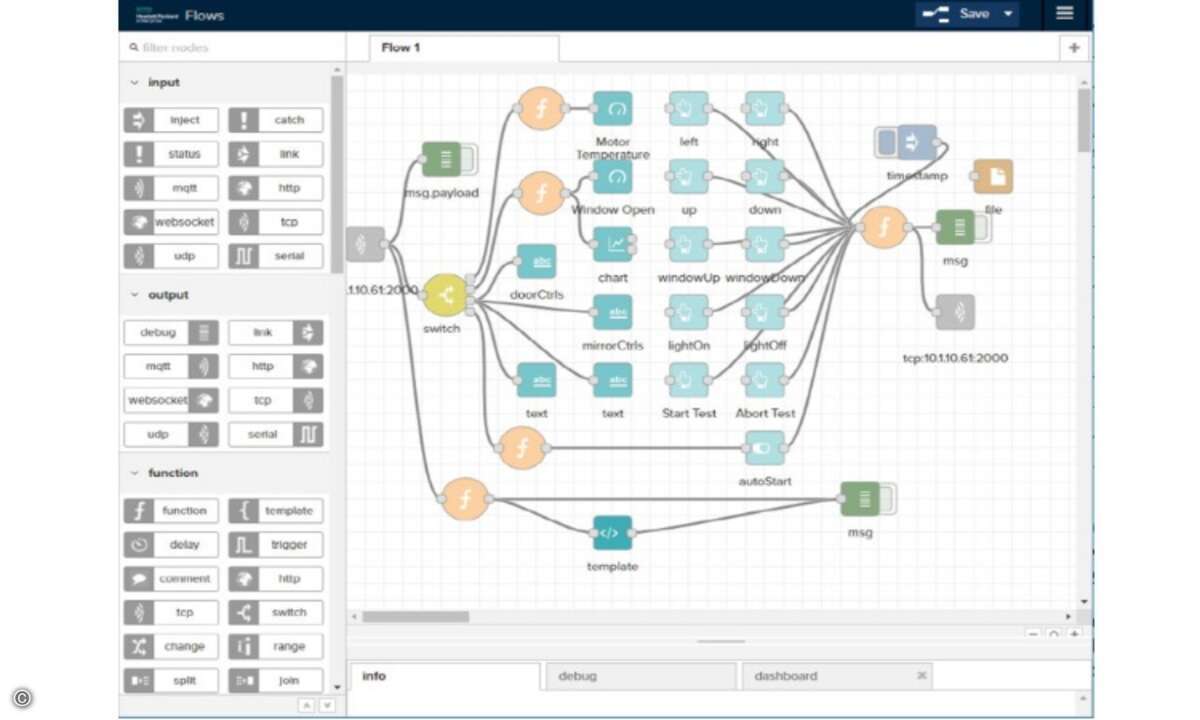Click the yellow switch node on canvas
Screen dimensions: 1200x720
point(445,296)
